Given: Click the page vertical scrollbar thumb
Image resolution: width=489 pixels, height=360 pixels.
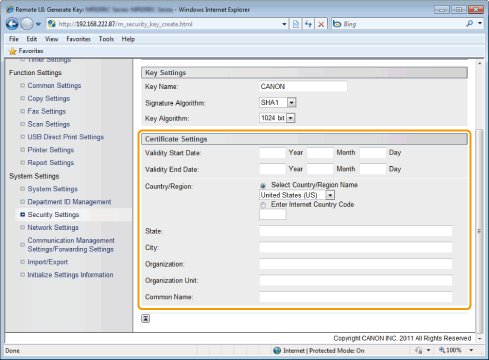Looking at the screenshot, I should tap(479, 231).
